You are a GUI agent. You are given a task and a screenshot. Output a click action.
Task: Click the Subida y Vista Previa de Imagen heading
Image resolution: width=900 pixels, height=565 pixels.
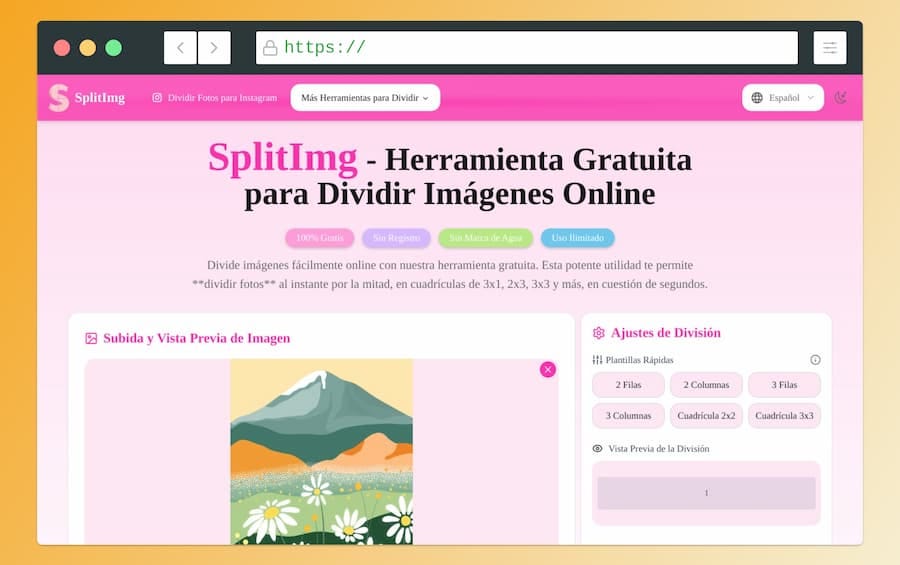click(196, 338)
